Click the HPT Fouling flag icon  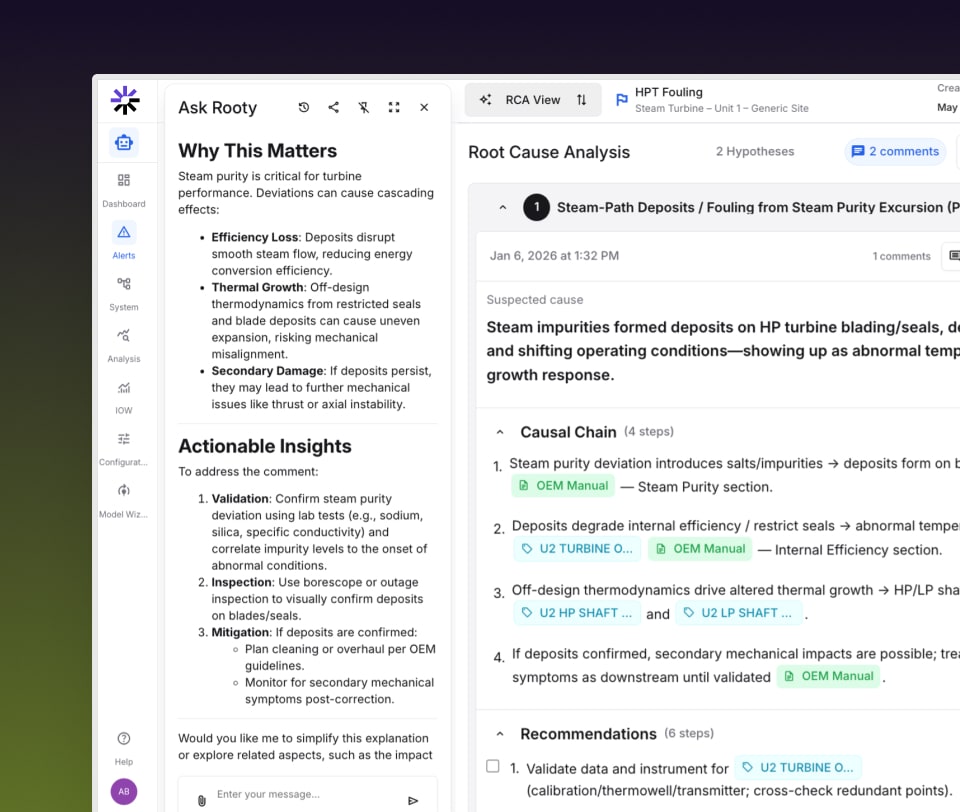[621, 100]
